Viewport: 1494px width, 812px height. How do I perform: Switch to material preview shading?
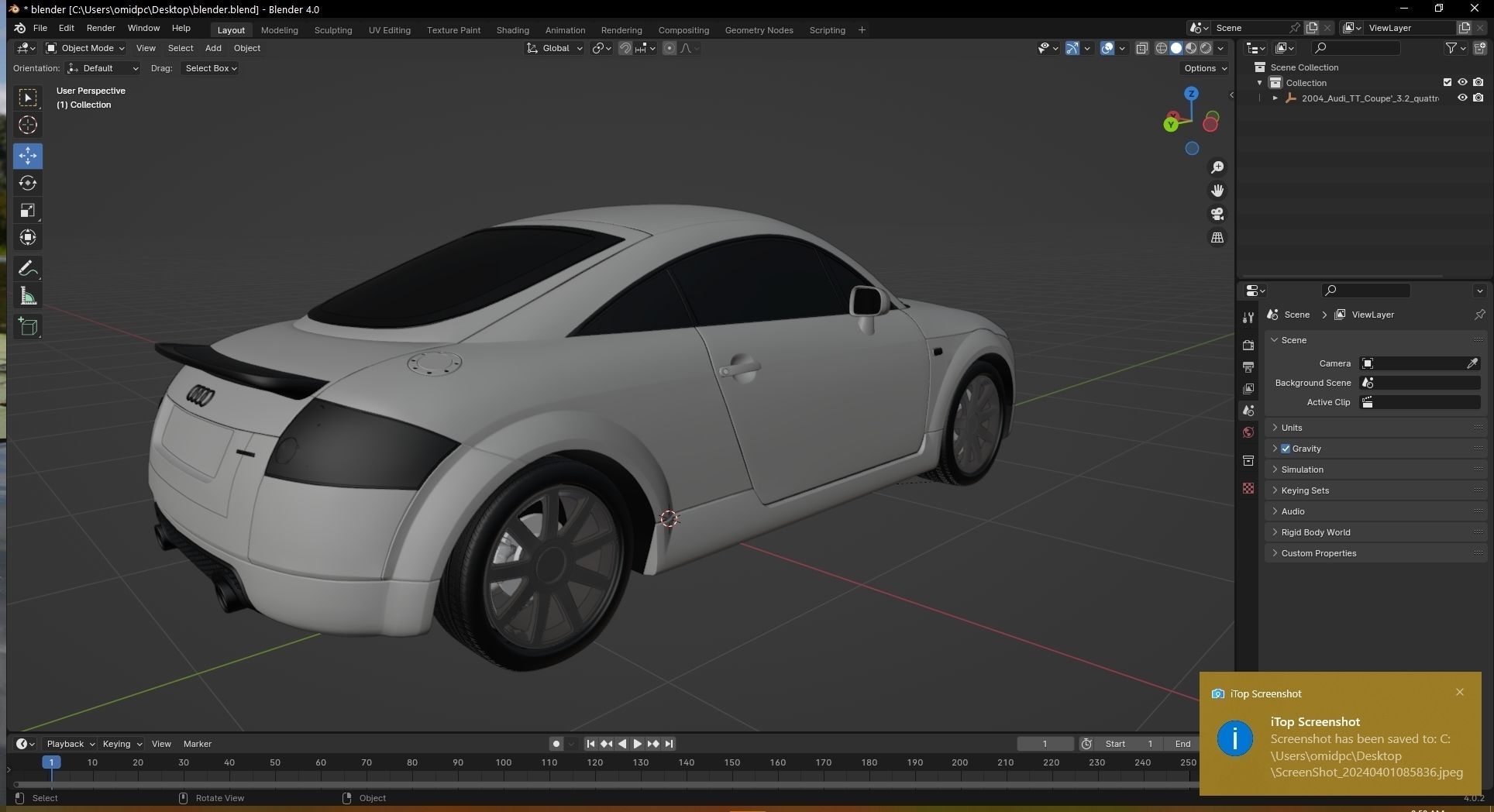[1191, 48]
